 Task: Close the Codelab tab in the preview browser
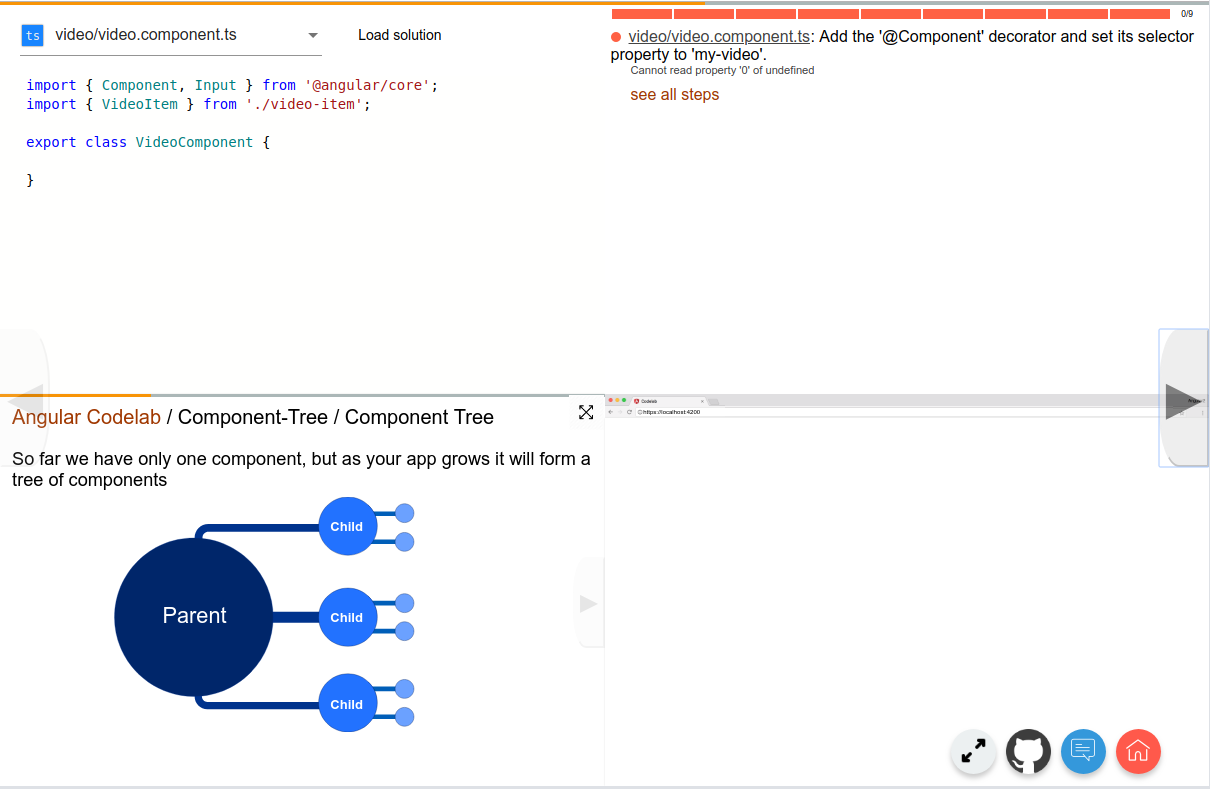tap(702, 401)
